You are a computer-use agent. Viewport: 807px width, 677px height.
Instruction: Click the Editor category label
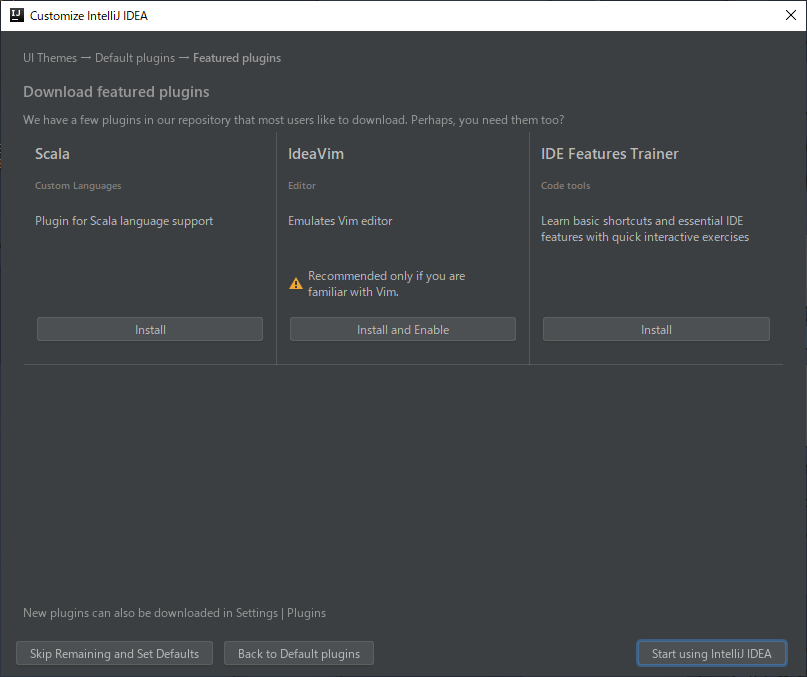(302, 185)
